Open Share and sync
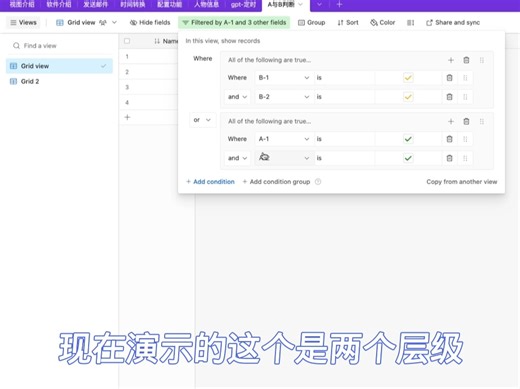Viewport: 520px width, 389px height. pyautogui.click(x=453, y=23)
